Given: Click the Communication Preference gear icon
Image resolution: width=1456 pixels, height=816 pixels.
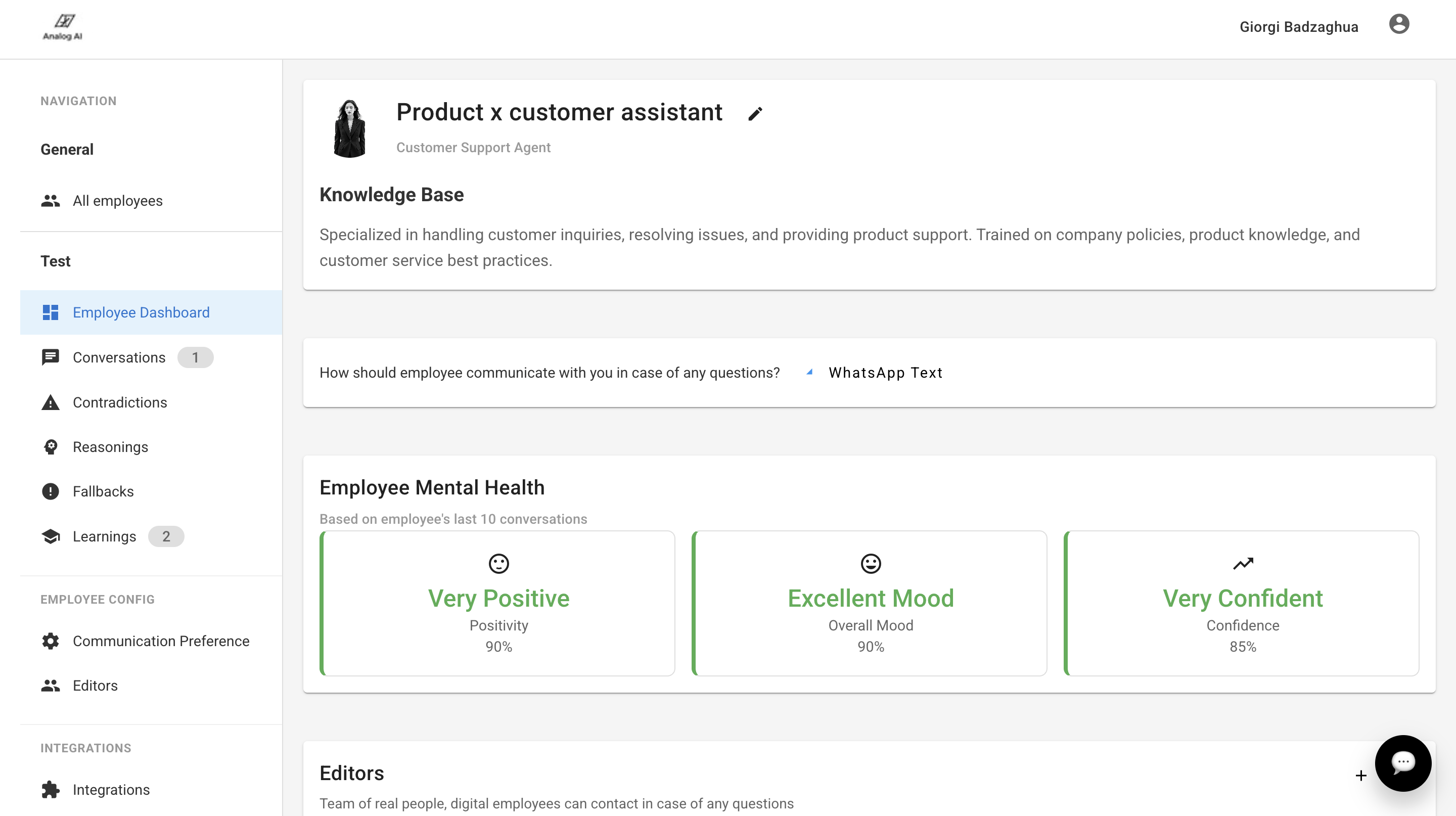Looking at the screenshot, I should tap(51, 642).
